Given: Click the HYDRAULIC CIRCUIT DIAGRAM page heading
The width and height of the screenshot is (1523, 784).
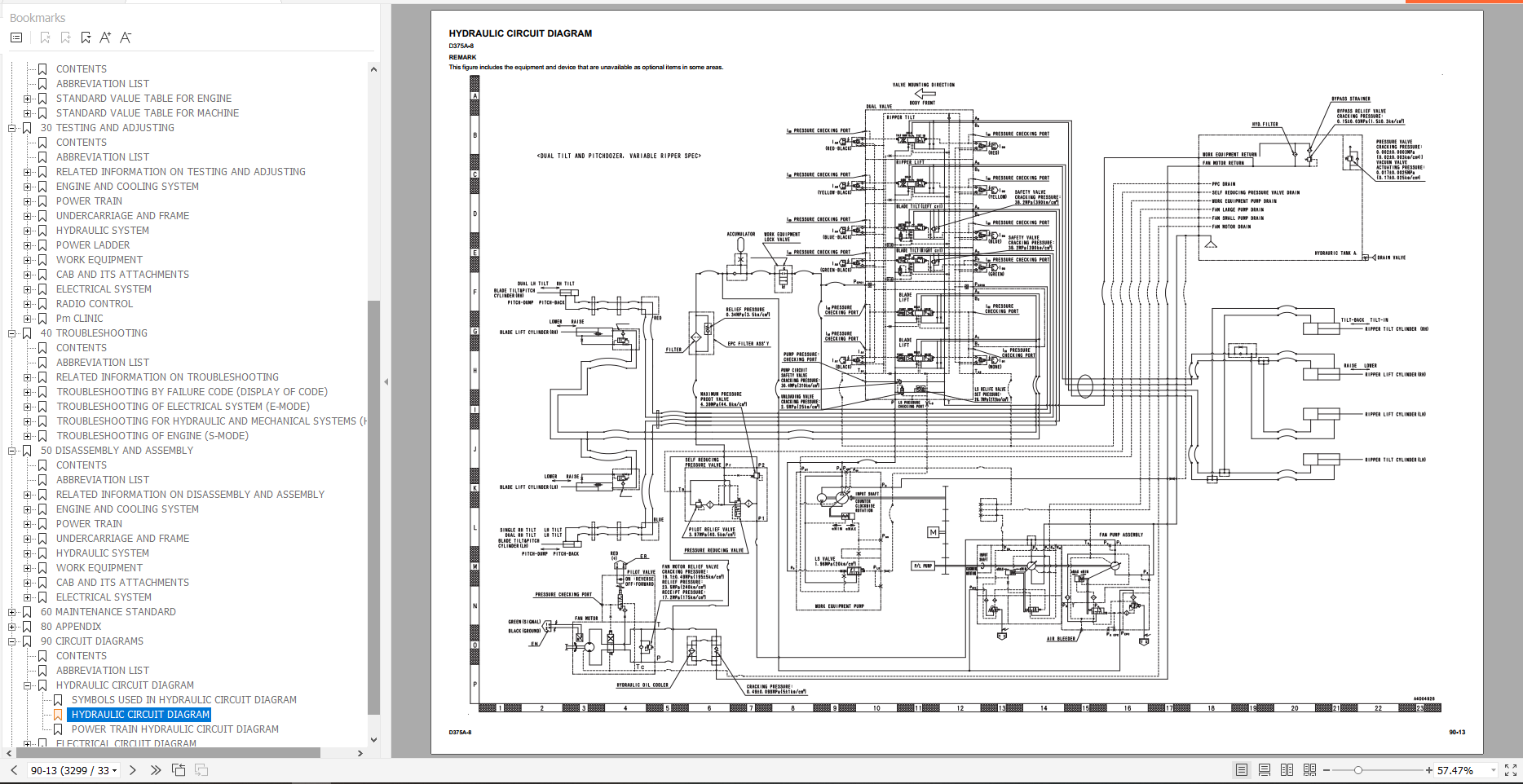Looking at the screenshot, I should tap(520, 33).
